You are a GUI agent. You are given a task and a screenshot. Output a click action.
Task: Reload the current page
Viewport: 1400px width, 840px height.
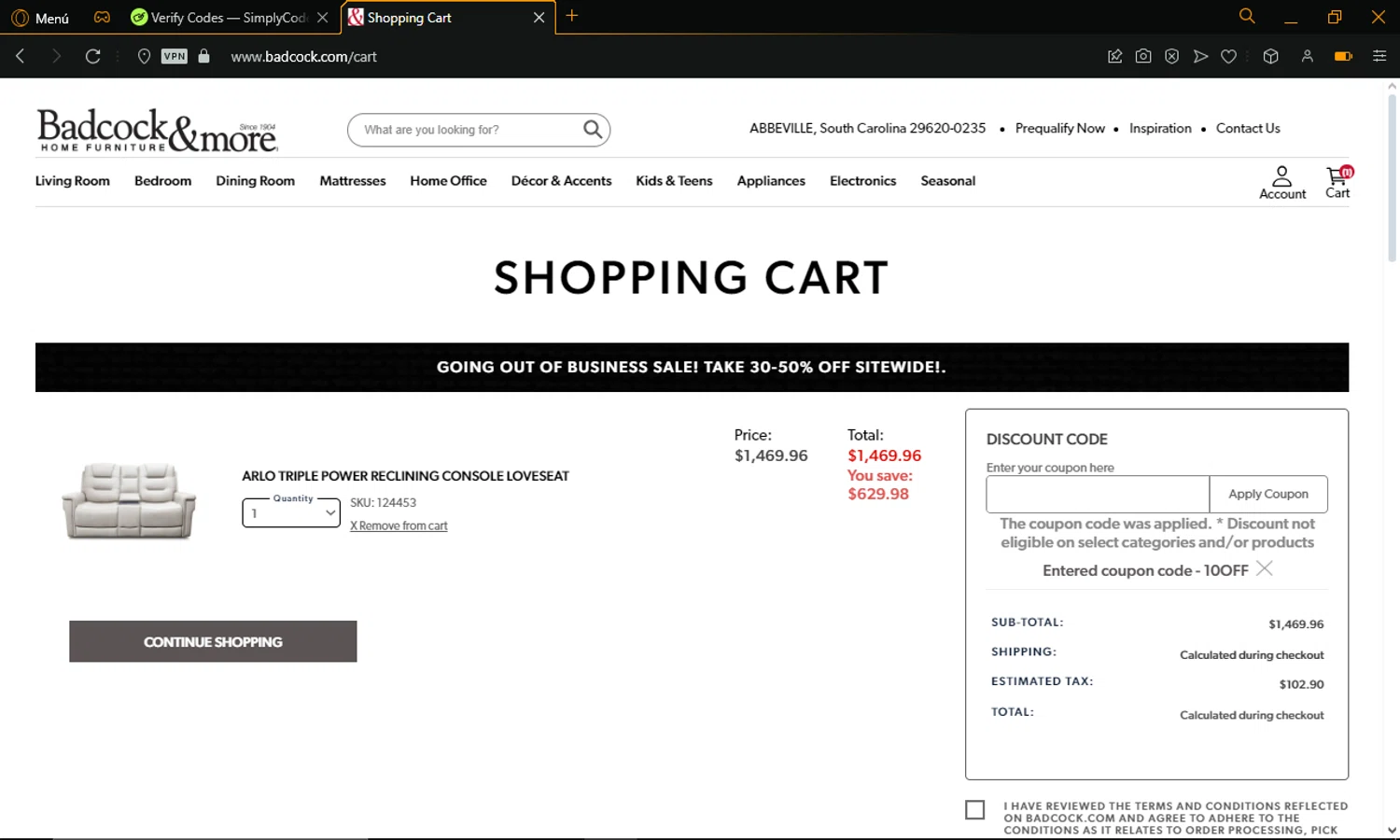[92, 56]
